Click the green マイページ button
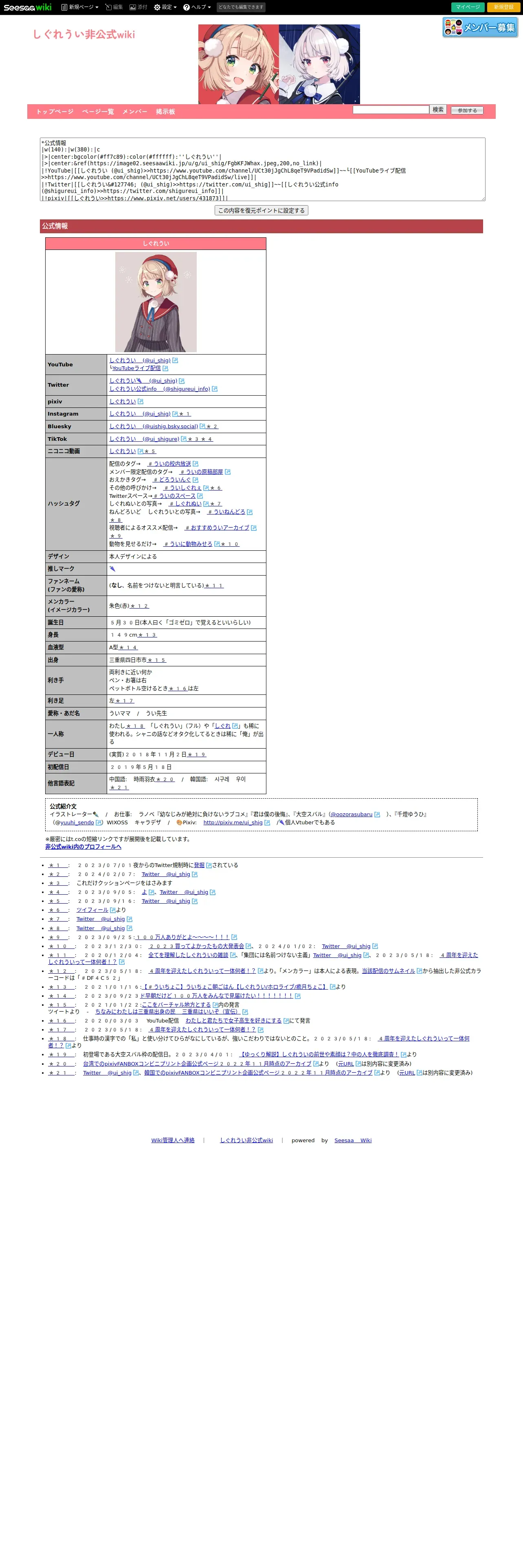Viewport: 523px width, 1568px height. (x=468, y=7)
